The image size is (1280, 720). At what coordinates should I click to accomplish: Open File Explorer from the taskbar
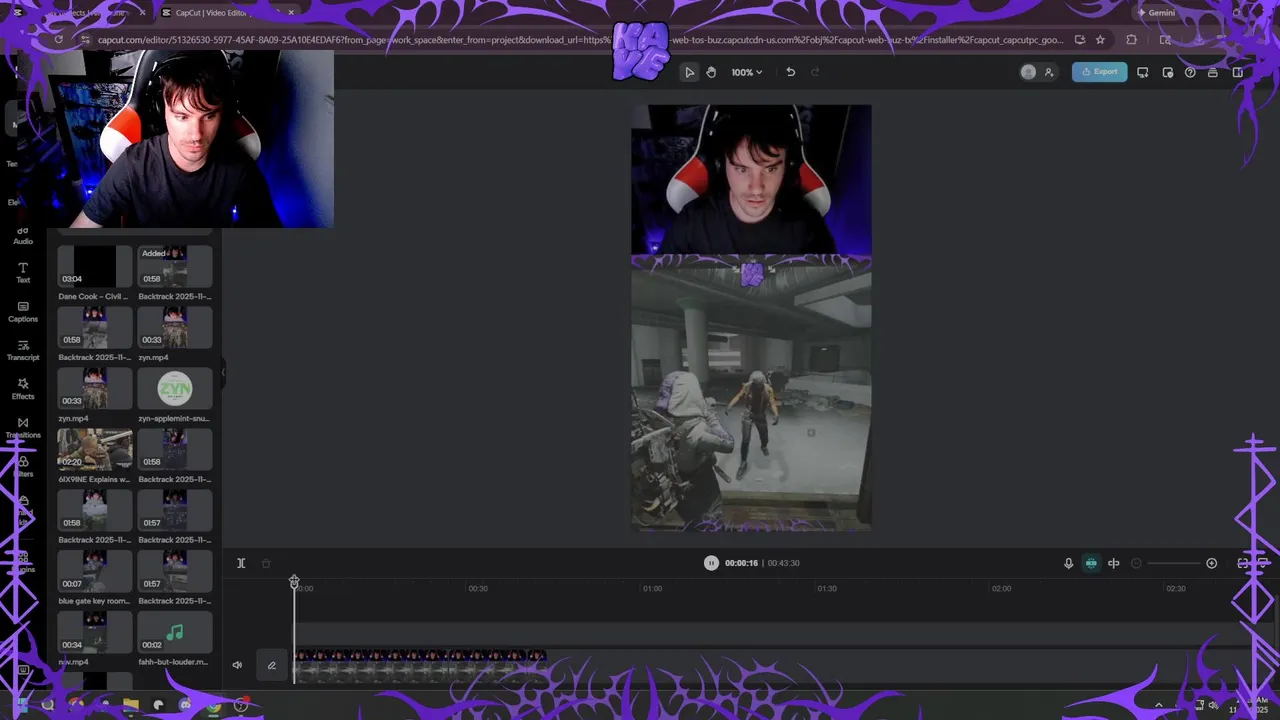(x=130, y=705)
